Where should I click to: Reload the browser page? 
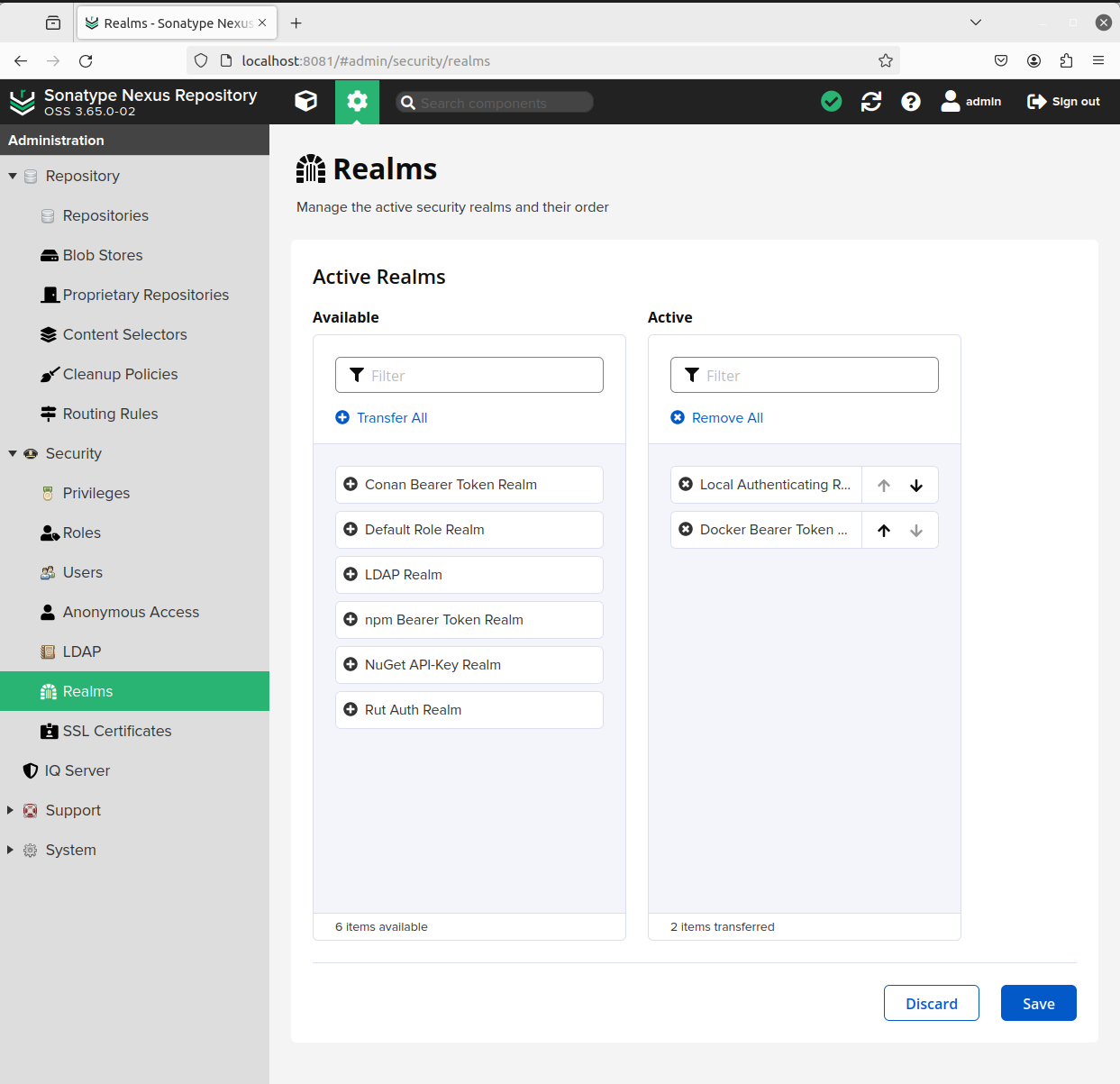(86, 61)
